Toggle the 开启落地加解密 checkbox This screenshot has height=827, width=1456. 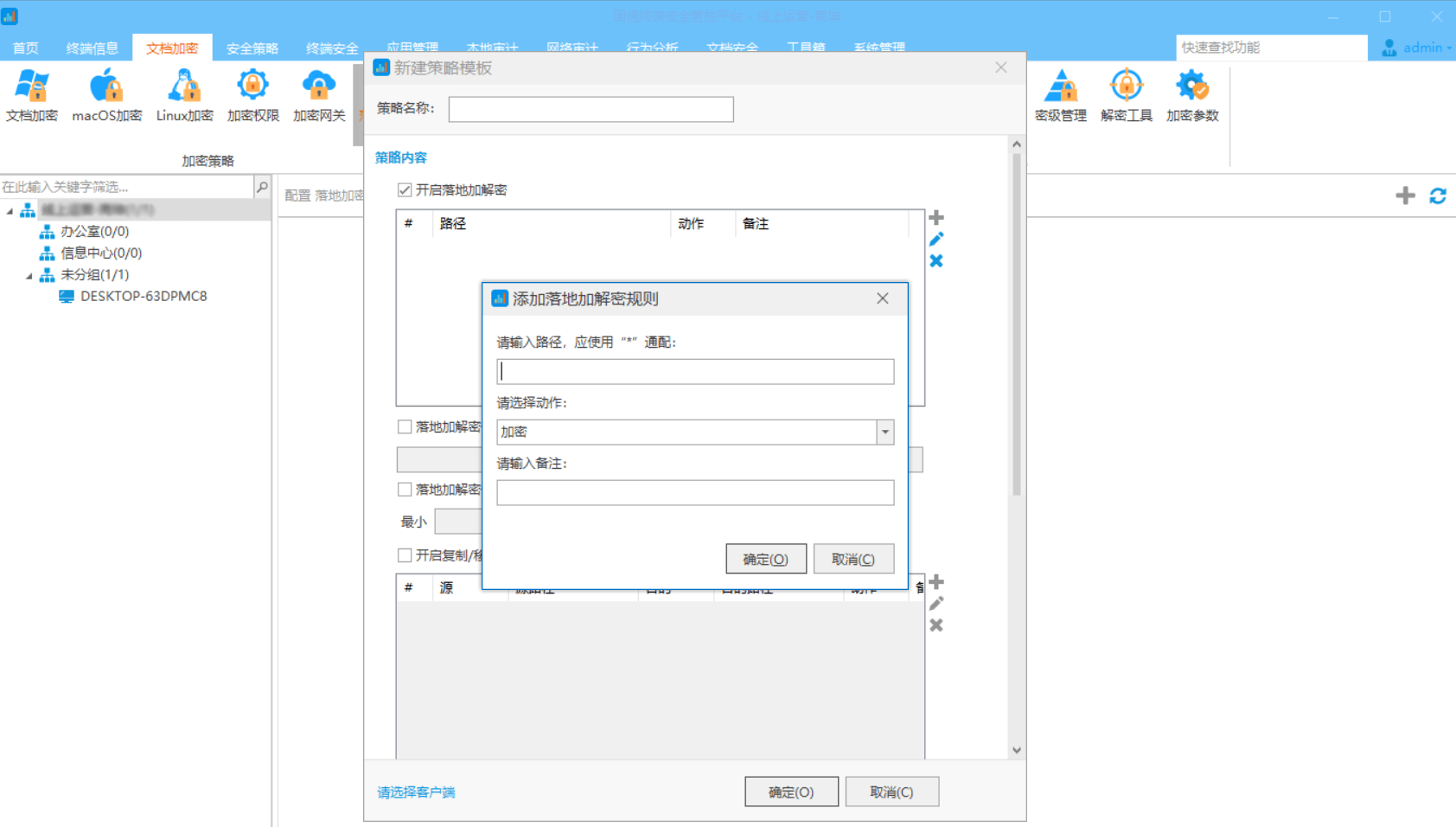click(405, 190)
